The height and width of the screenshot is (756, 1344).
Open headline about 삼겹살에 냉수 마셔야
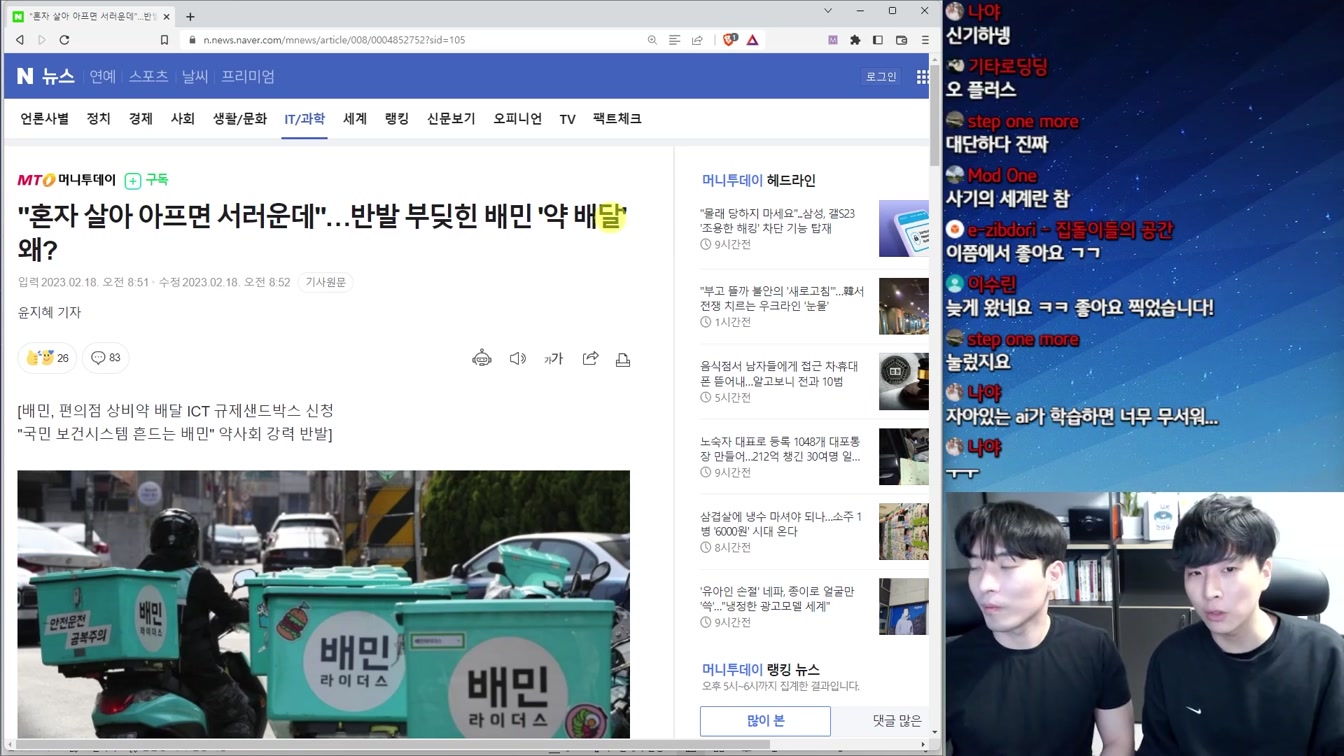click(x=781, y=524)
